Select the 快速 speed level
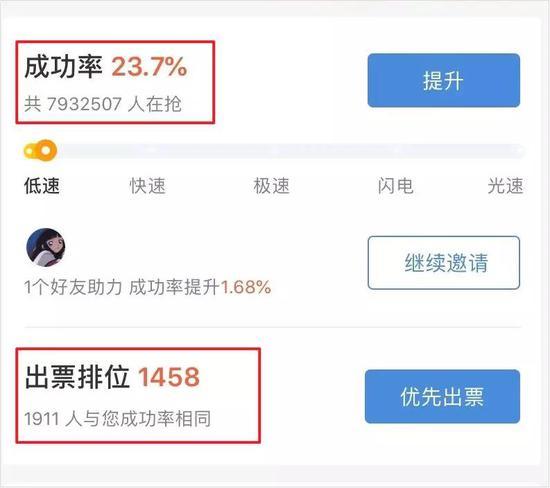 click(147, 186)
